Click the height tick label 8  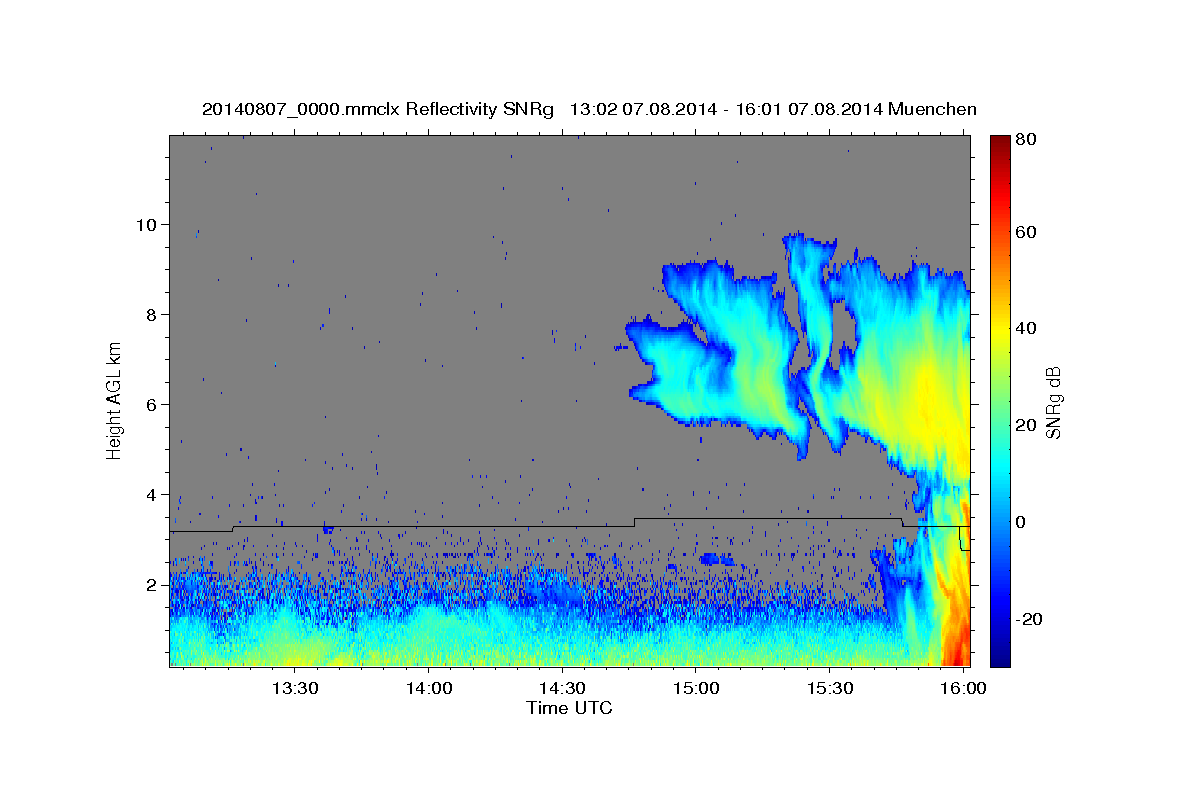coord(153,315)
